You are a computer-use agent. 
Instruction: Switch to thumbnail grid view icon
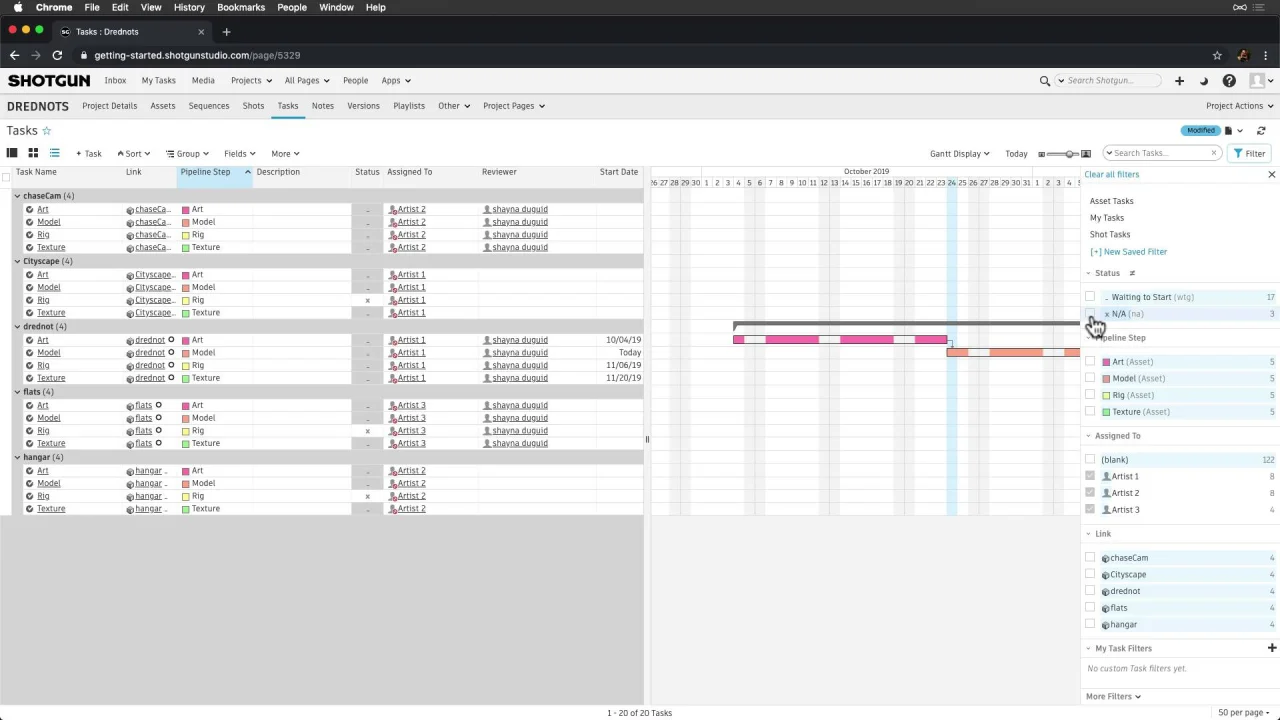[x=33, y=153]
